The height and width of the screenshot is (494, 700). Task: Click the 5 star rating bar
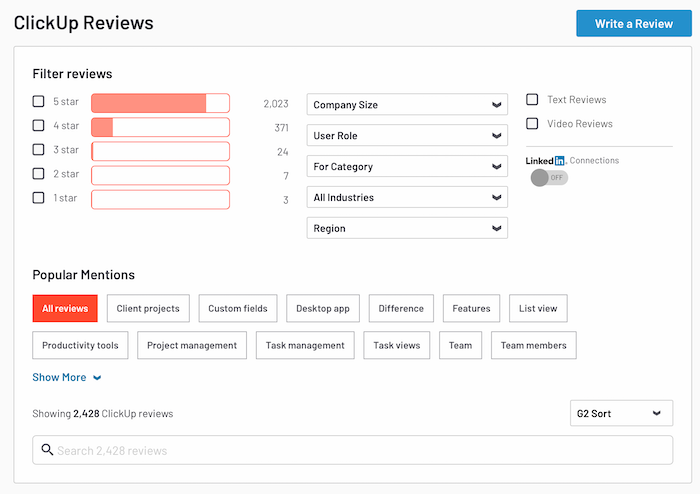[x=160, y=103]
